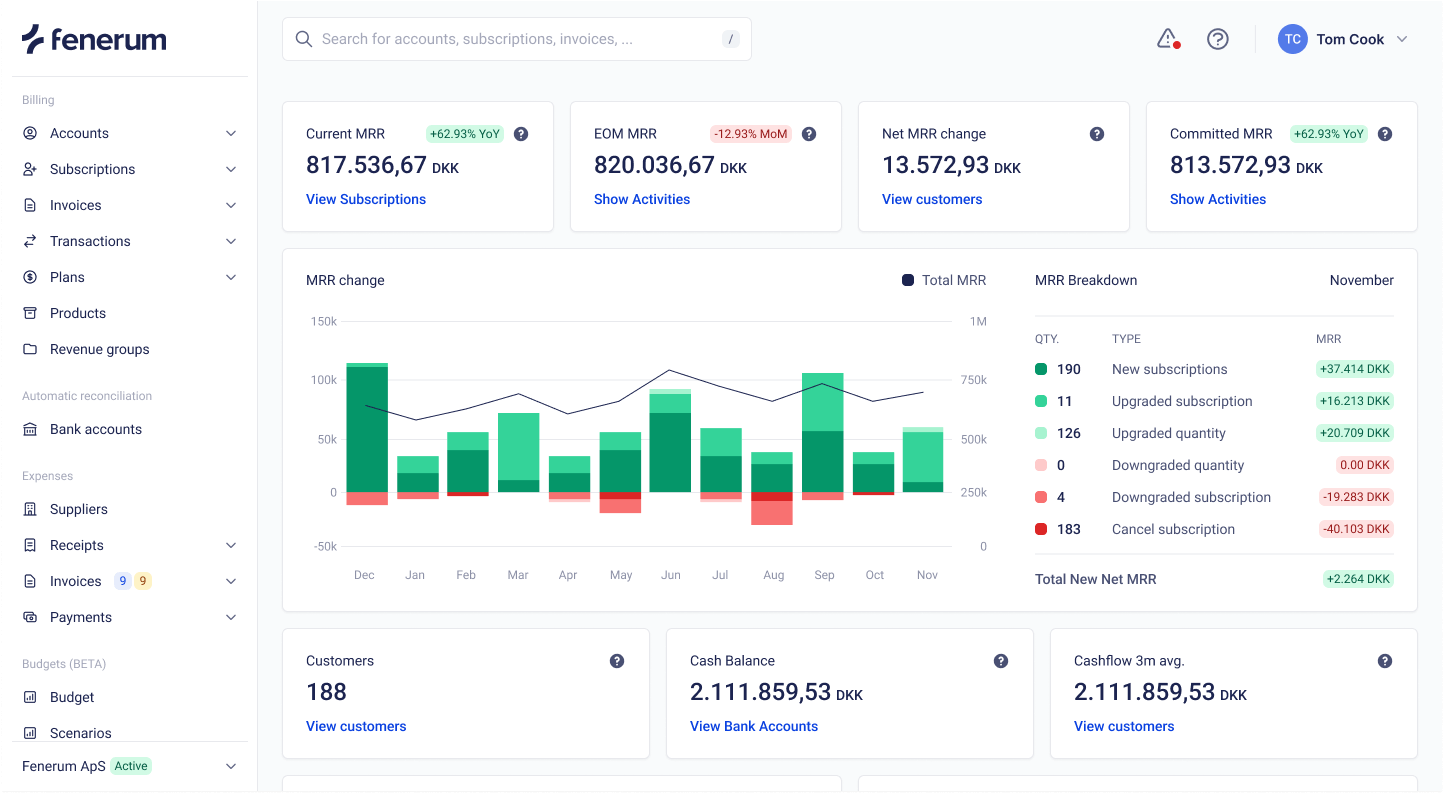Expand the Plans menu chevron
The width and height of the screenshot is (1444, 794).
pos(231,277)
